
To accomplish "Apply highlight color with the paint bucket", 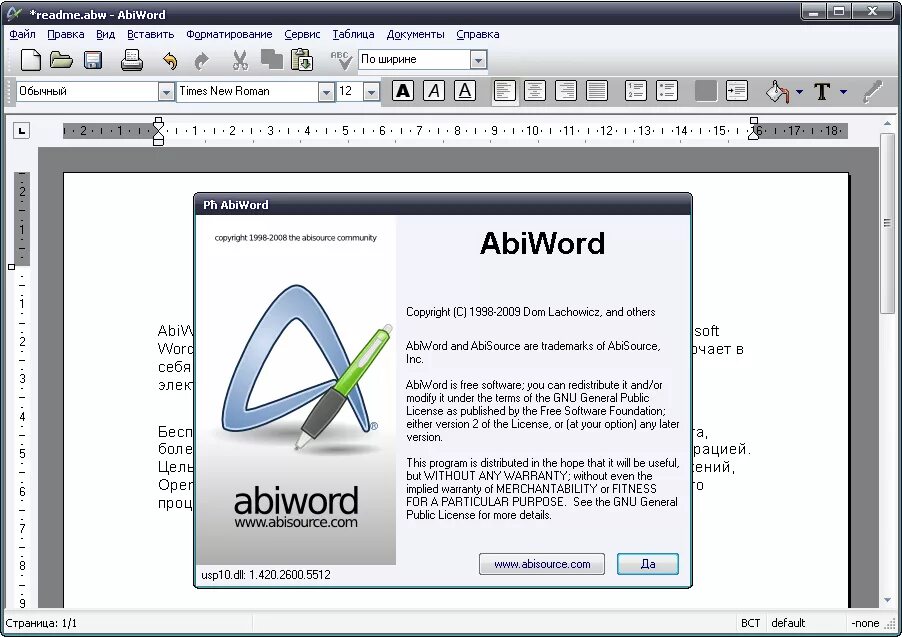I will pos(777,91).
